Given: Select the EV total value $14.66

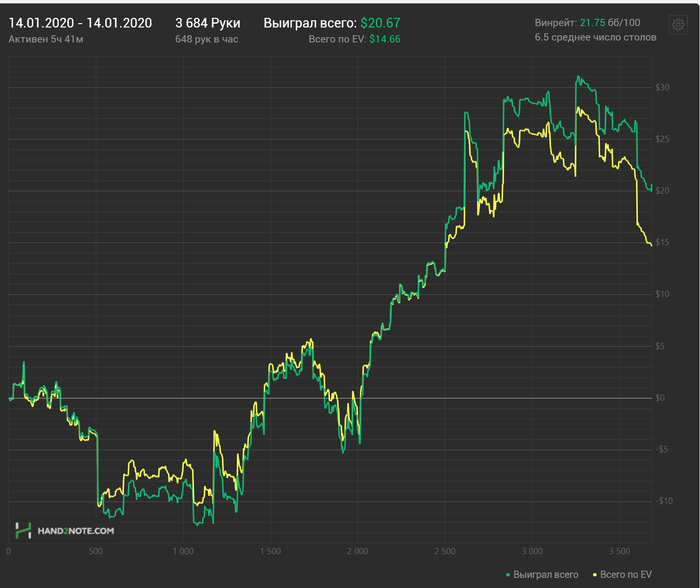Looking at the screenshot, I should pos(385,39).
